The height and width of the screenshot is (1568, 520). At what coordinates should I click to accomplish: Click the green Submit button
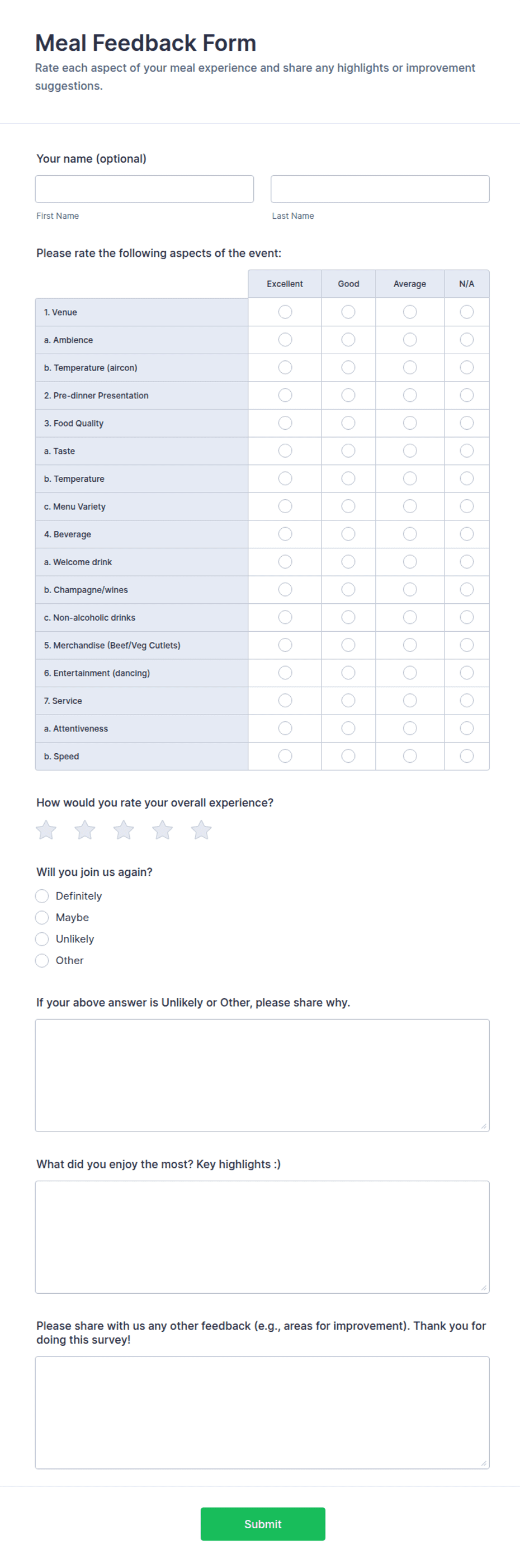[263, 1524]
